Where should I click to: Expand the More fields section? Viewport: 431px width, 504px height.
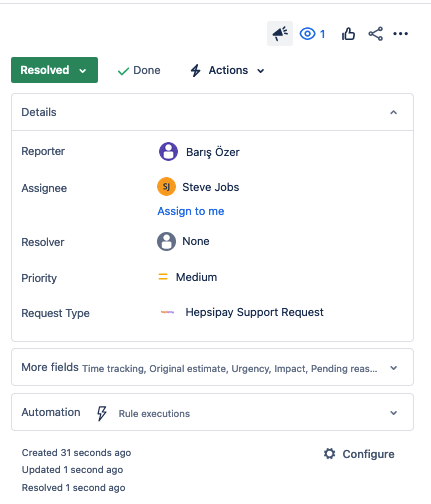click(x=212, y=367)
